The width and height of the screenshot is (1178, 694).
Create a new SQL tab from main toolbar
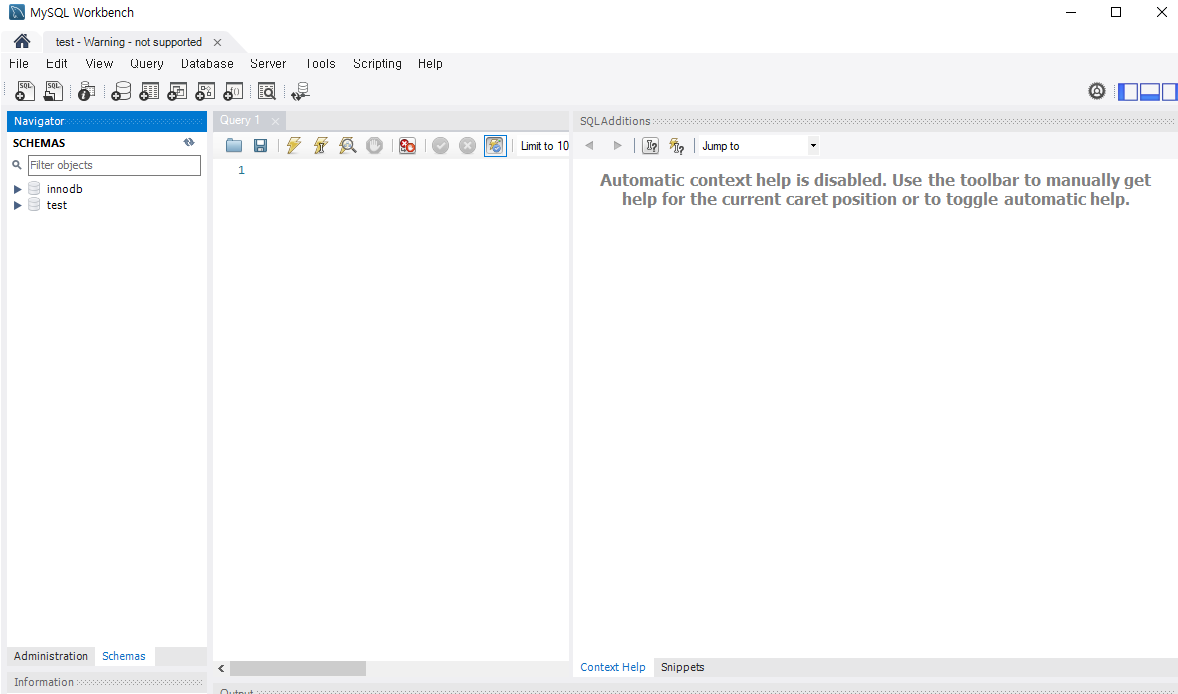tap(25, 91)
